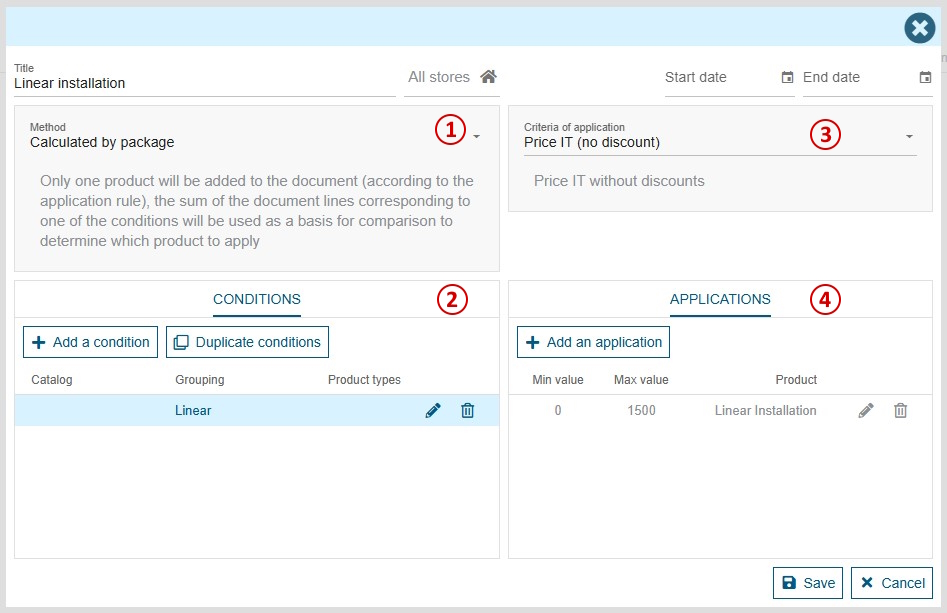Open the Start date calendar picker
This screenshot has height=613, width=947.
pyautogui.click(x=787, y=78)
